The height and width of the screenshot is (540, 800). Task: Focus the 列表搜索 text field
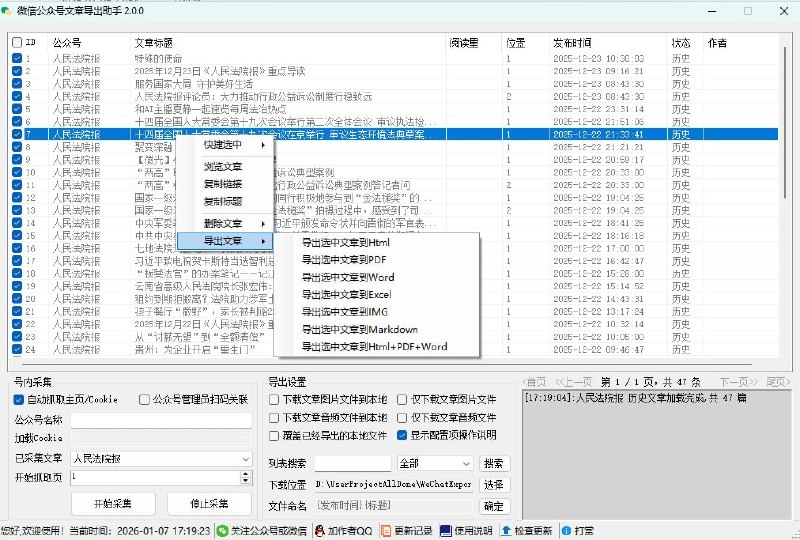pos(353,463)
